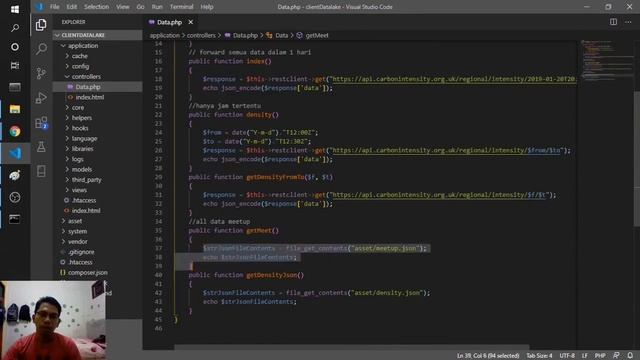Collapse the application folder
Image resolution: width=640 pixels, height=360 pixels.
point(98,46)
